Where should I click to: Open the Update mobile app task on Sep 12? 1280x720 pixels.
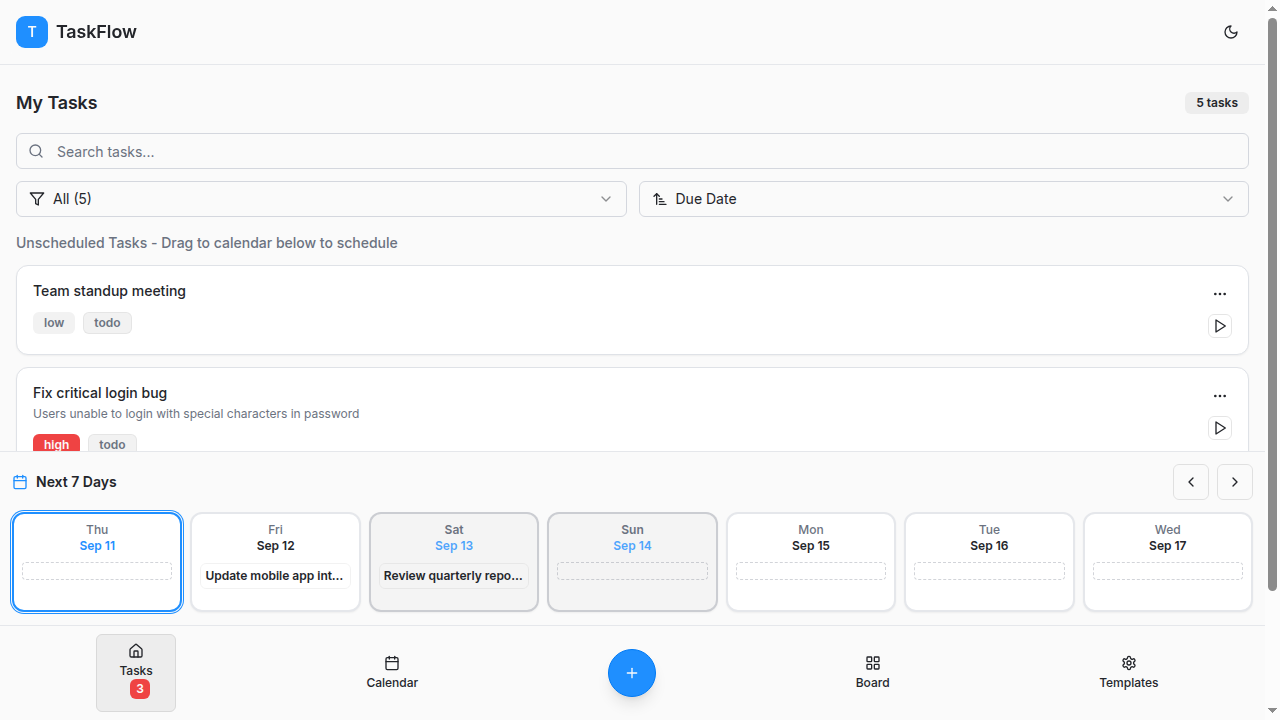(x=275, y=576)
